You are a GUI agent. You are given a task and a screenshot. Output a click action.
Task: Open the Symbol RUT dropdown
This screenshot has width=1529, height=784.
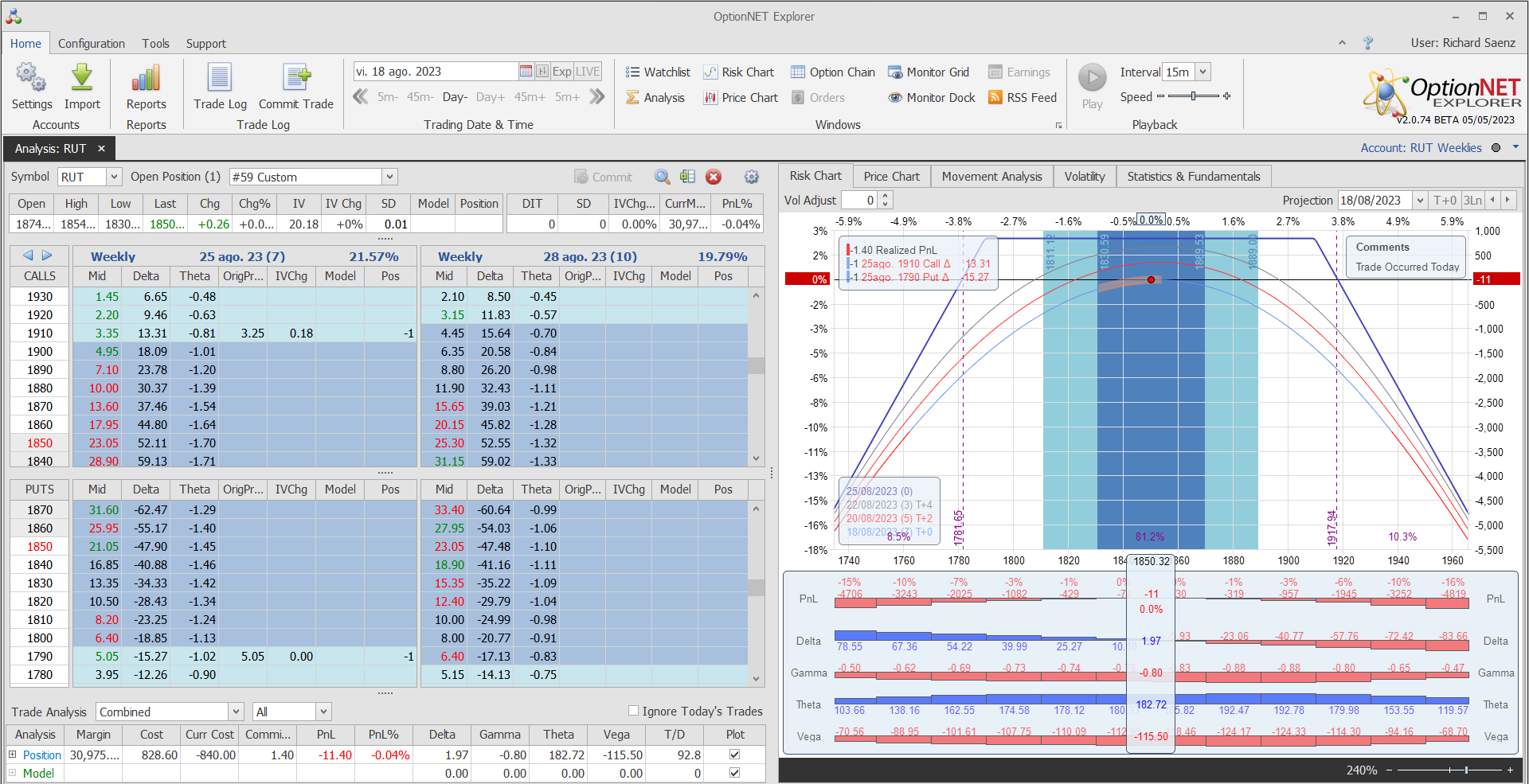coord(114,177)
